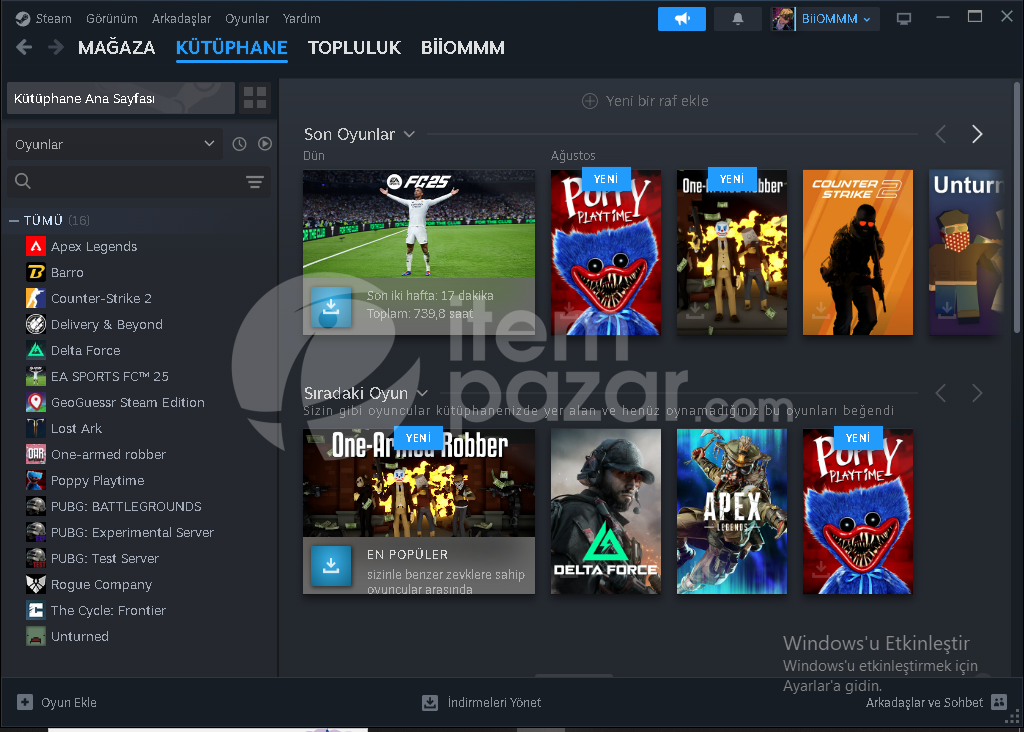The image size is (1024, 732).
Task: Go forward with the right arrow
Action: pos(56,47)
